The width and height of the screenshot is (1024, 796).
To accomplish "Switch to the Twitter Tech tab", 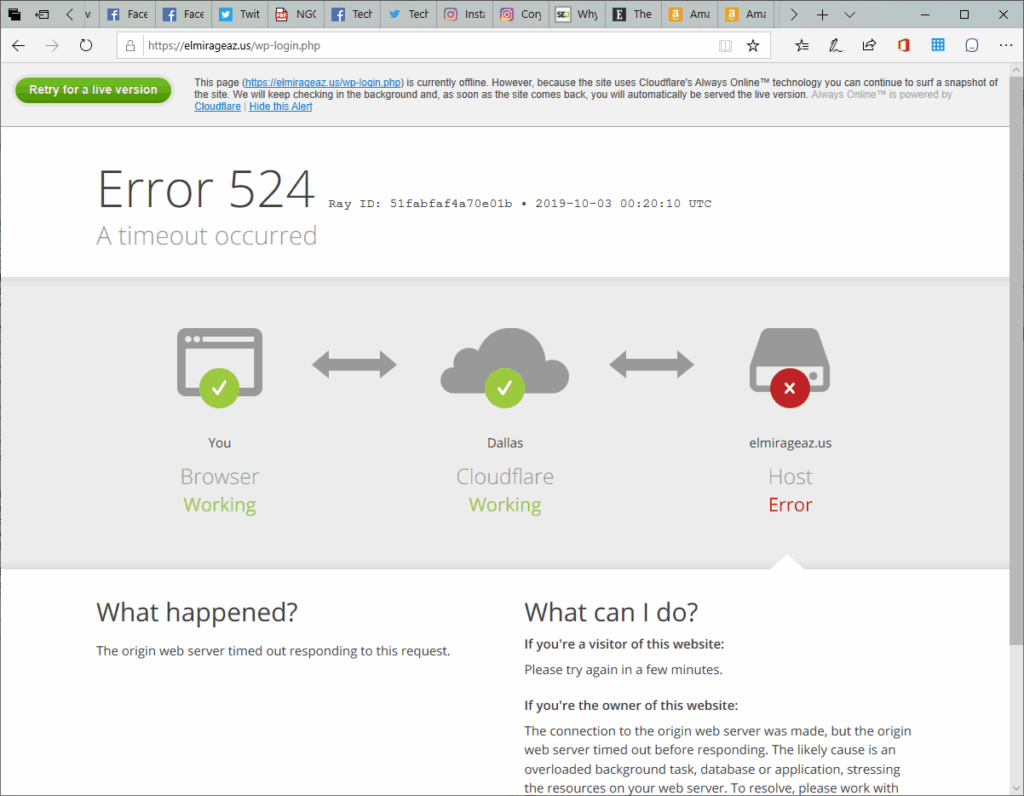I will [408, 14].
